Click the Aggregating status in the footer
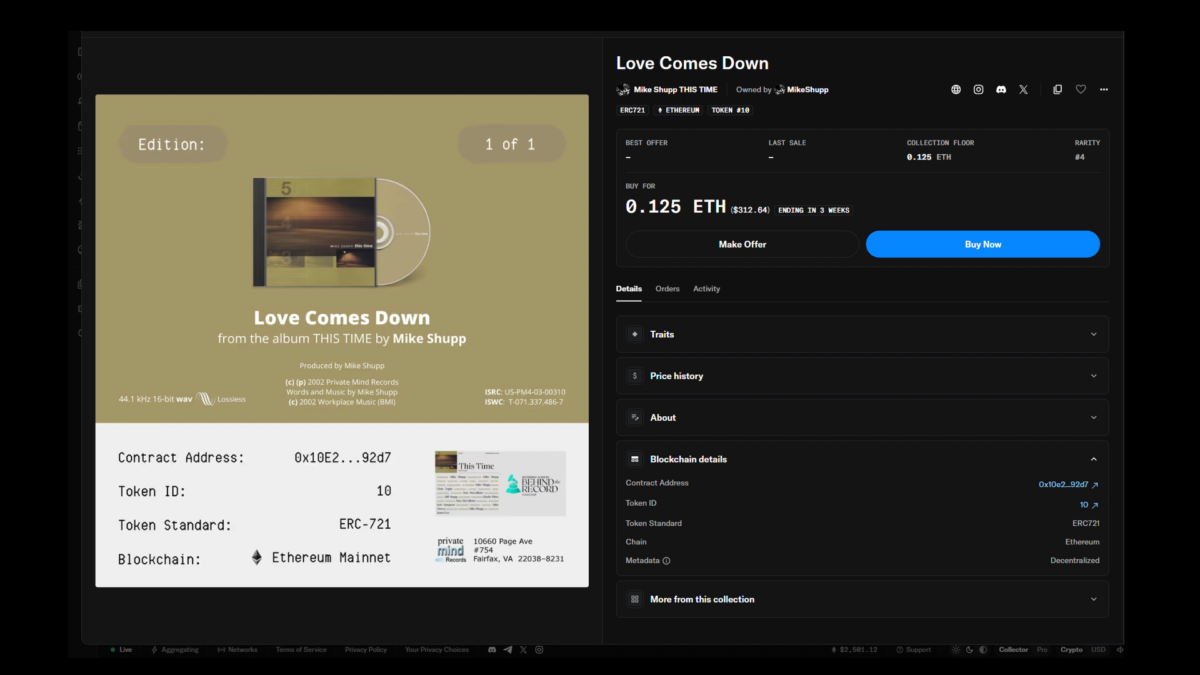This screenshot has height=675, width=1200. [175, 650]
